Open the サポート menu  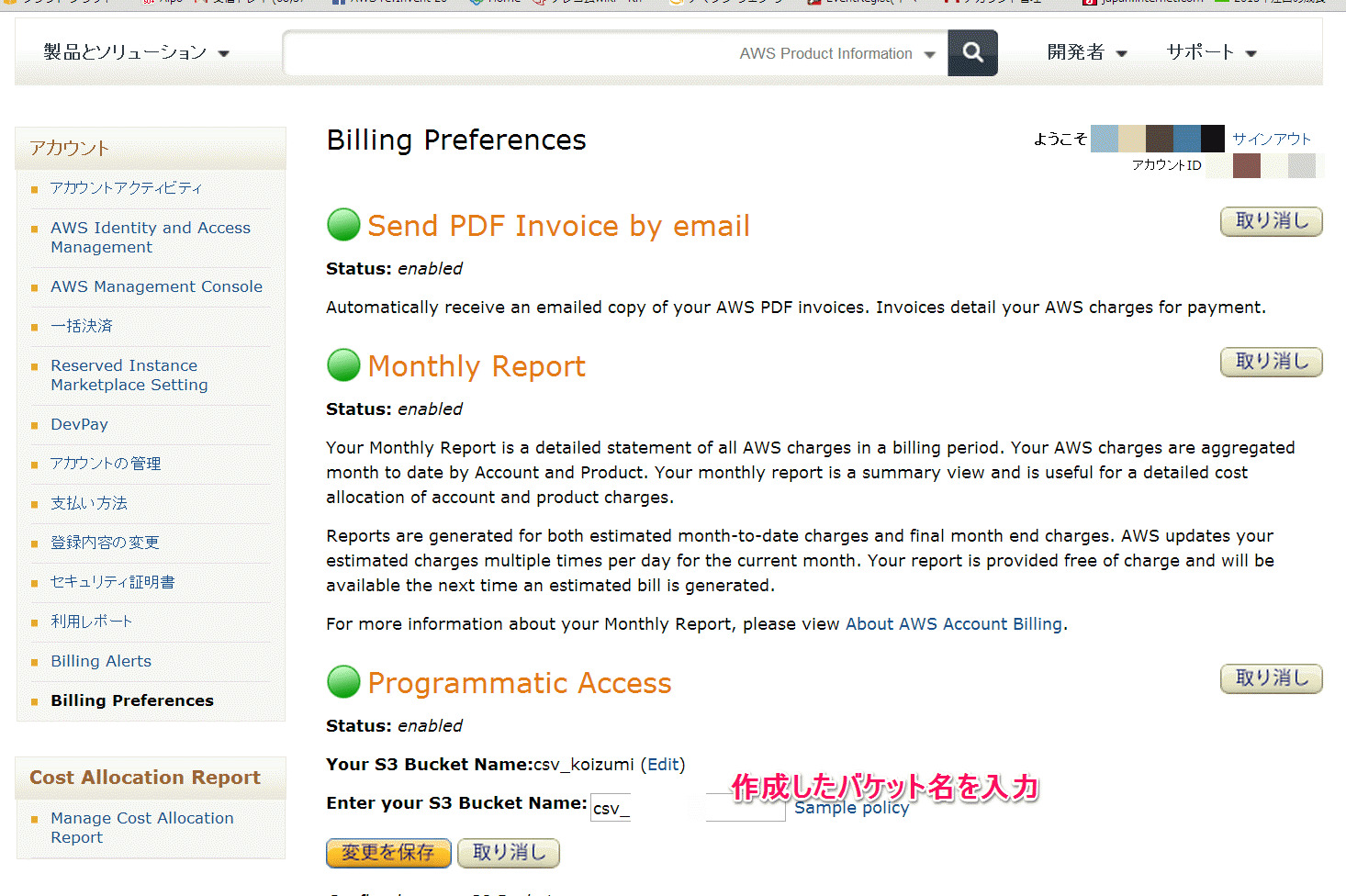click(x=1211, y=52)
